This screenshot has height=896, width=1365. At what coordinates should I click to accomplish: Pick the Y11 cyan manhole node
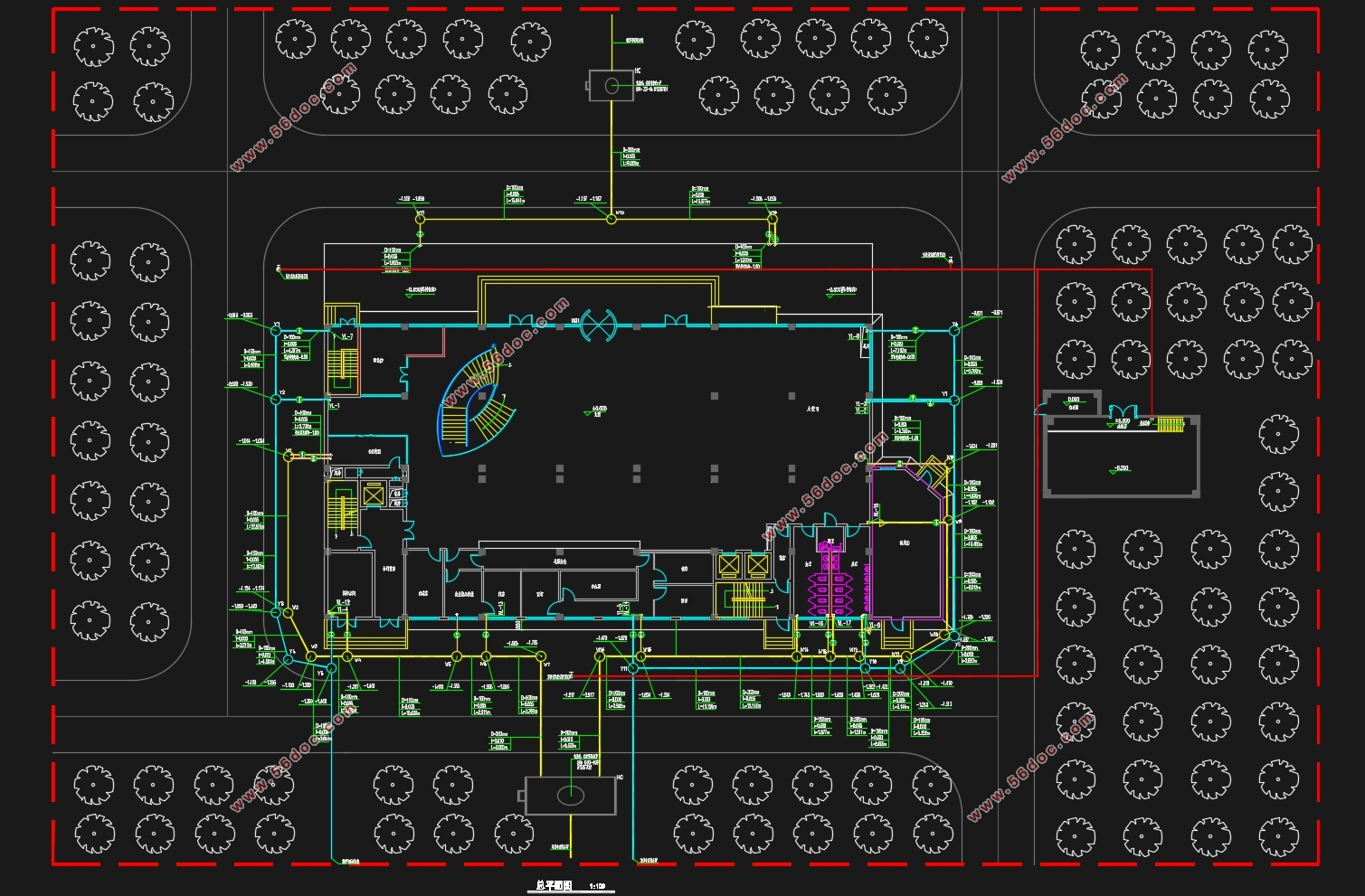pos(634,668)
